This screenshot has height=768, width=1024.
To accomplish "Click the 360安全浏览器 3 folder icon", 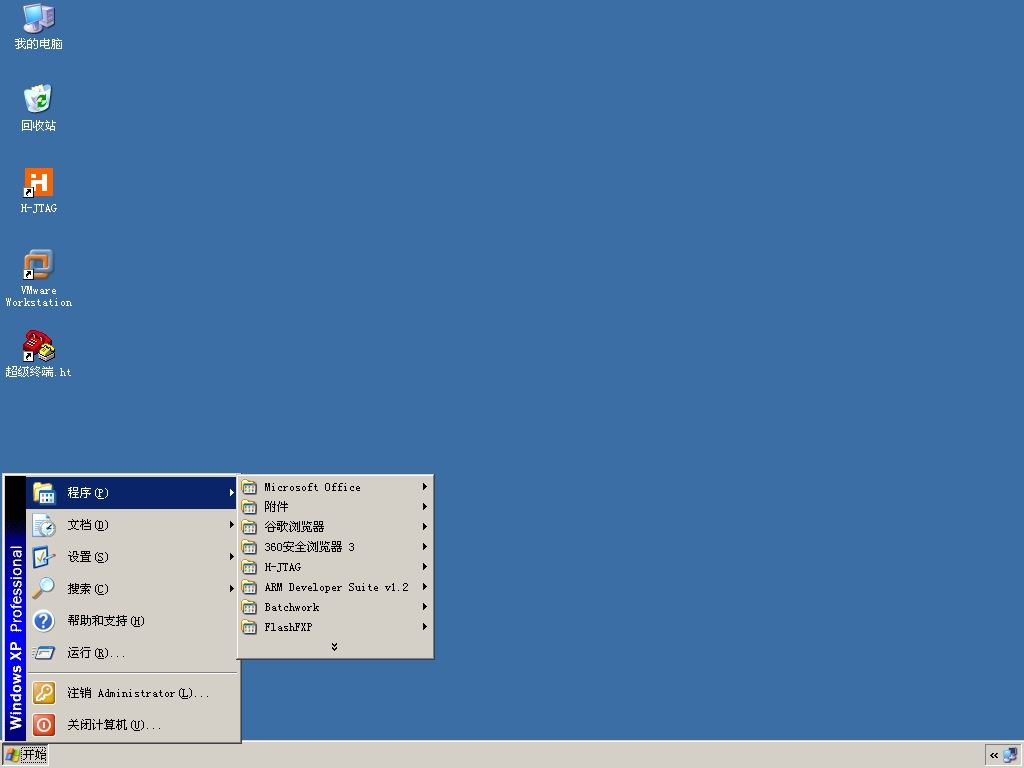I will pyautogui.click(x=249, y=547).
